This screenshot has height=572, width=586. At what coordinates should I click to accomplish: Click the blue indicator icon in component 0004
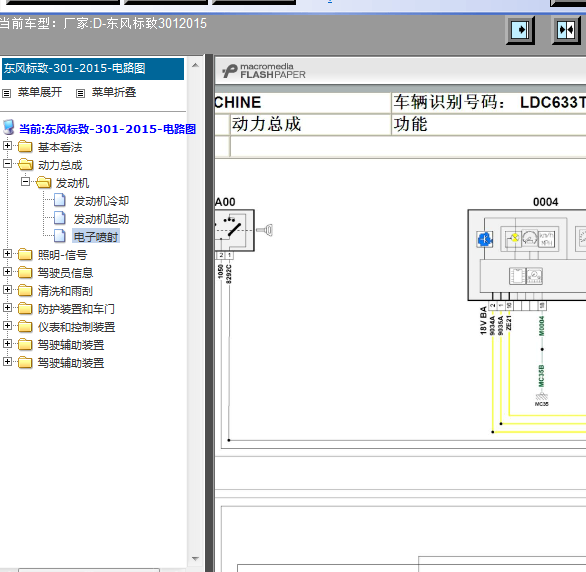pos(485,239)
